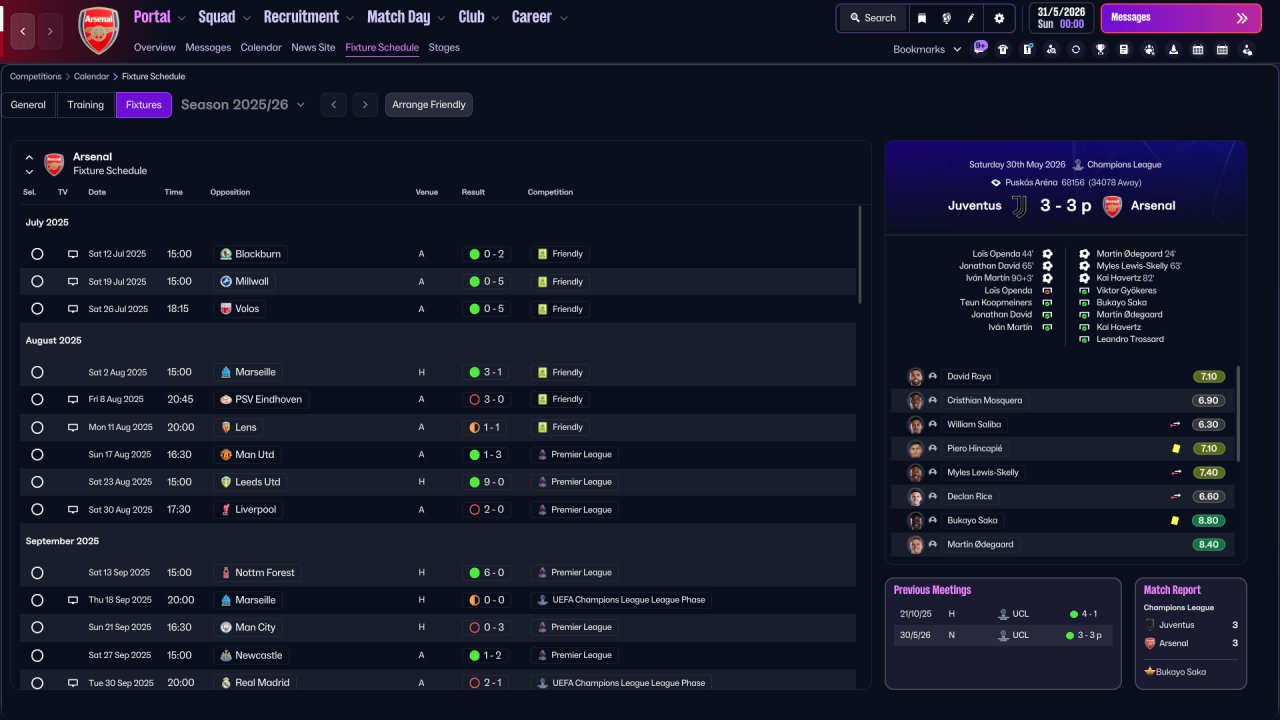Switch to the Training tab
The width and height of the screenshot is (1280, 720).
point(86,105)
